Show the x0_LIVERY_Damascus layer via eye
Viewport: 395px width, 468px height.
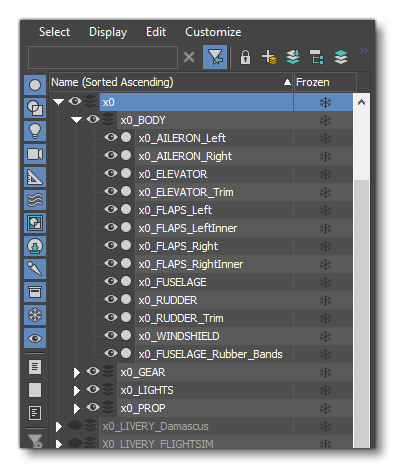75,426
